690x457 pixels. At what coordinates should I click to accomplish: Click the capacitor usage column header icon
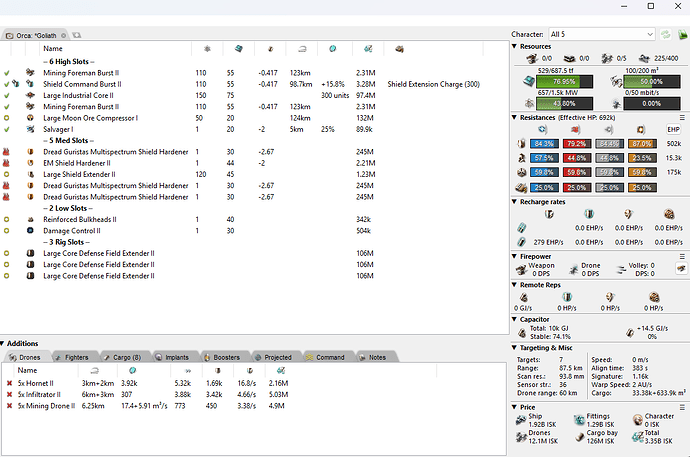[x=270, y=49]
